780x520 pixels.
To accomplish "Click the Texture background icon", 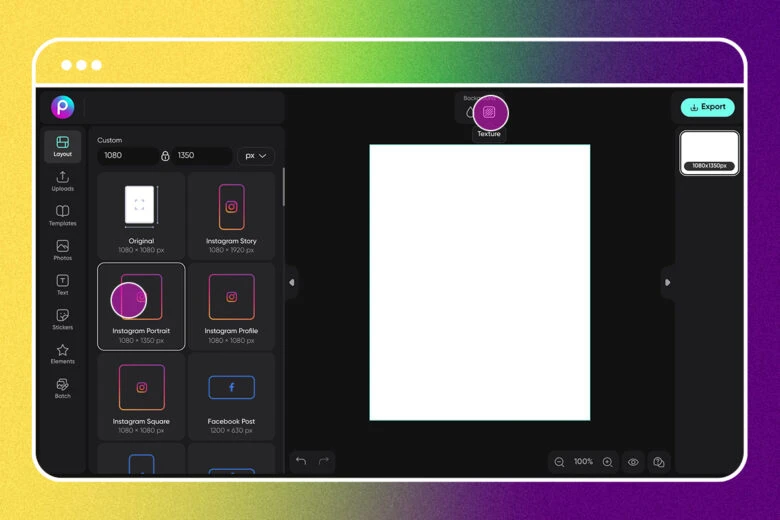I will point(489,113).
